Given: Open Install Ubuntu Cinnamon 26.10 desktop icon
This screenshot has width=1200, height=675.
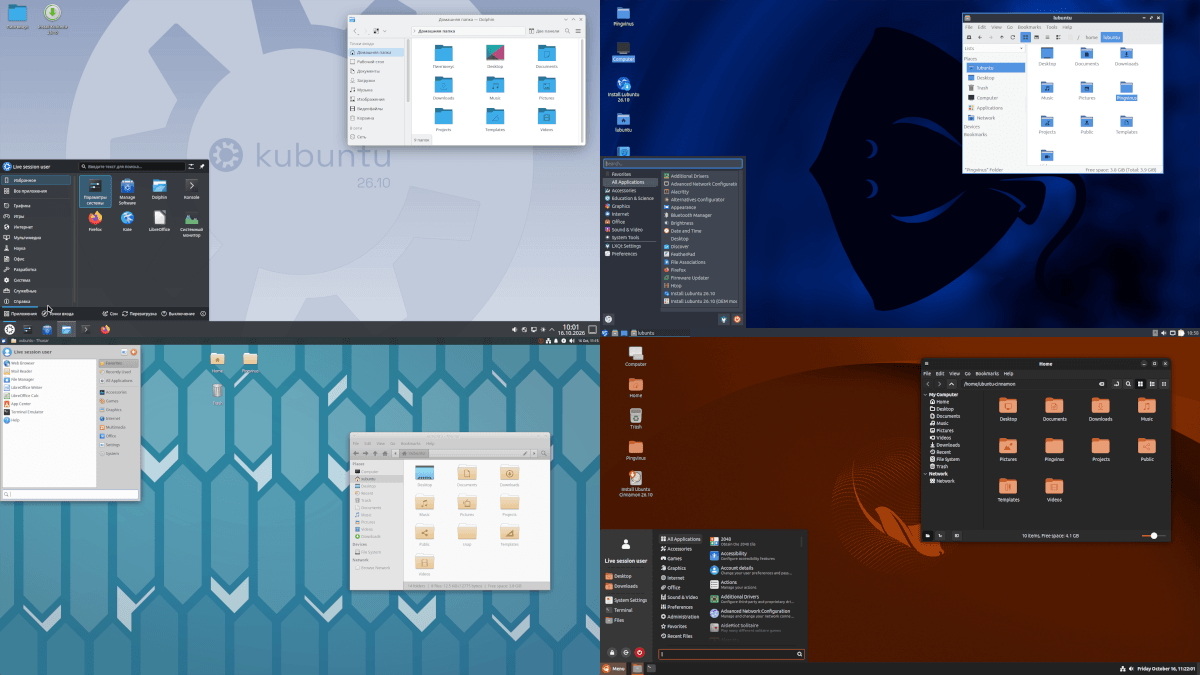Looking at the screenshot, I should (x=635, y=485).
